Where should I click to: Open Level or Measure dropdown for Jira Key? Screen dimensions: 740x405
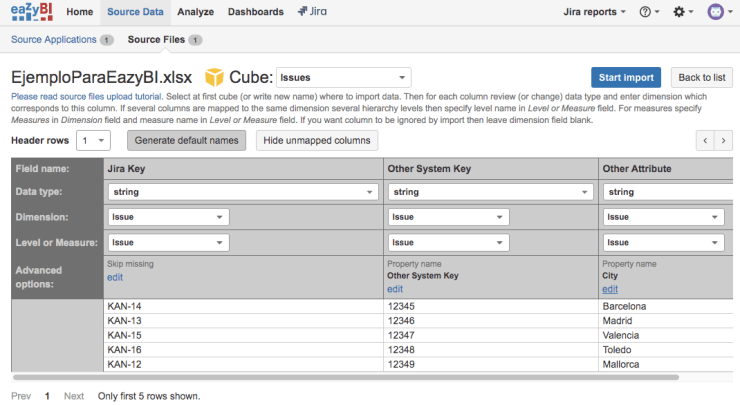pos(168,241)
